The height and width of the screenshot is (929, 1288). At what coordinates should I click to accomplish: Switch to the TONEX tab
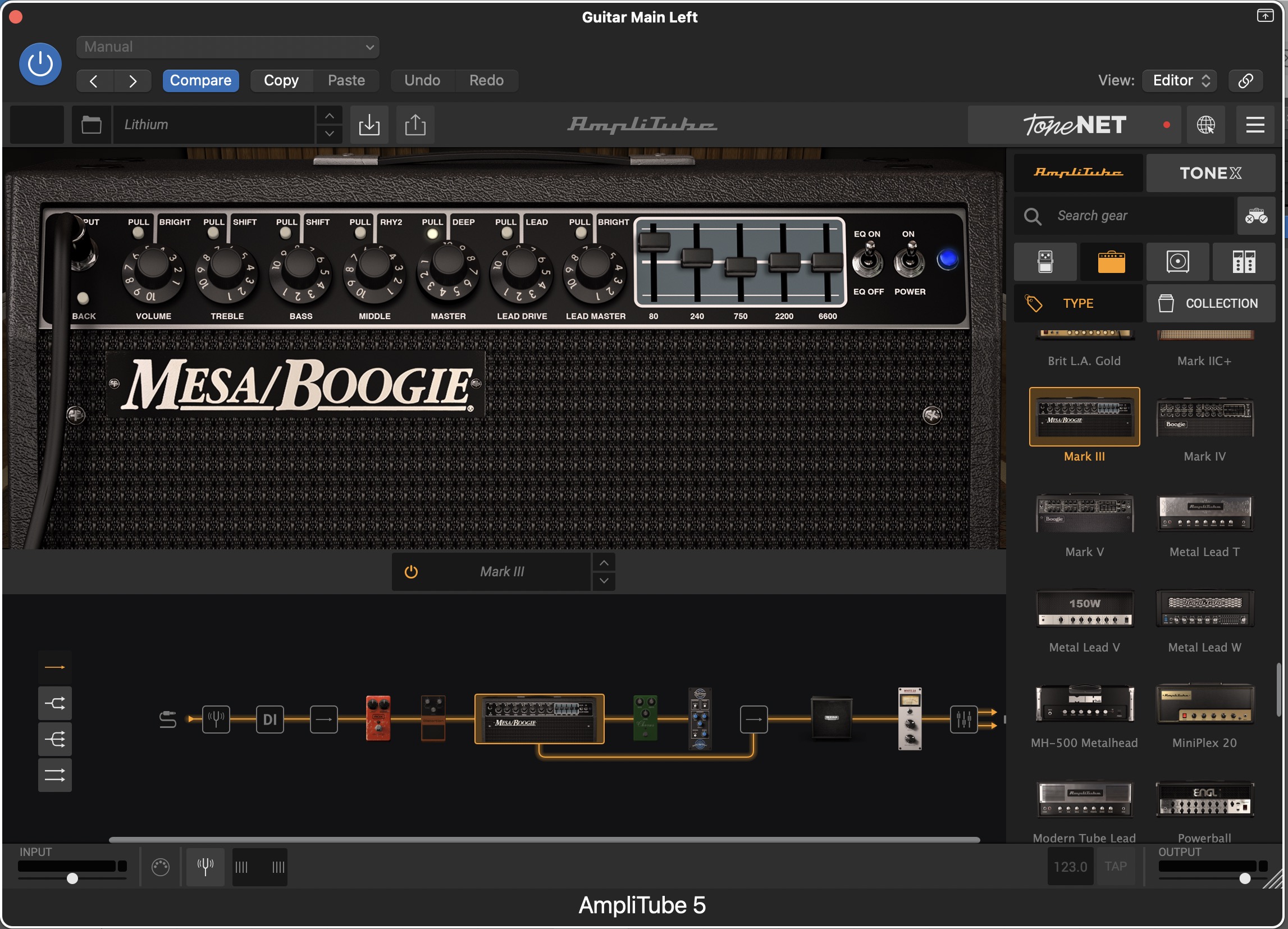tap(1210, 173)
